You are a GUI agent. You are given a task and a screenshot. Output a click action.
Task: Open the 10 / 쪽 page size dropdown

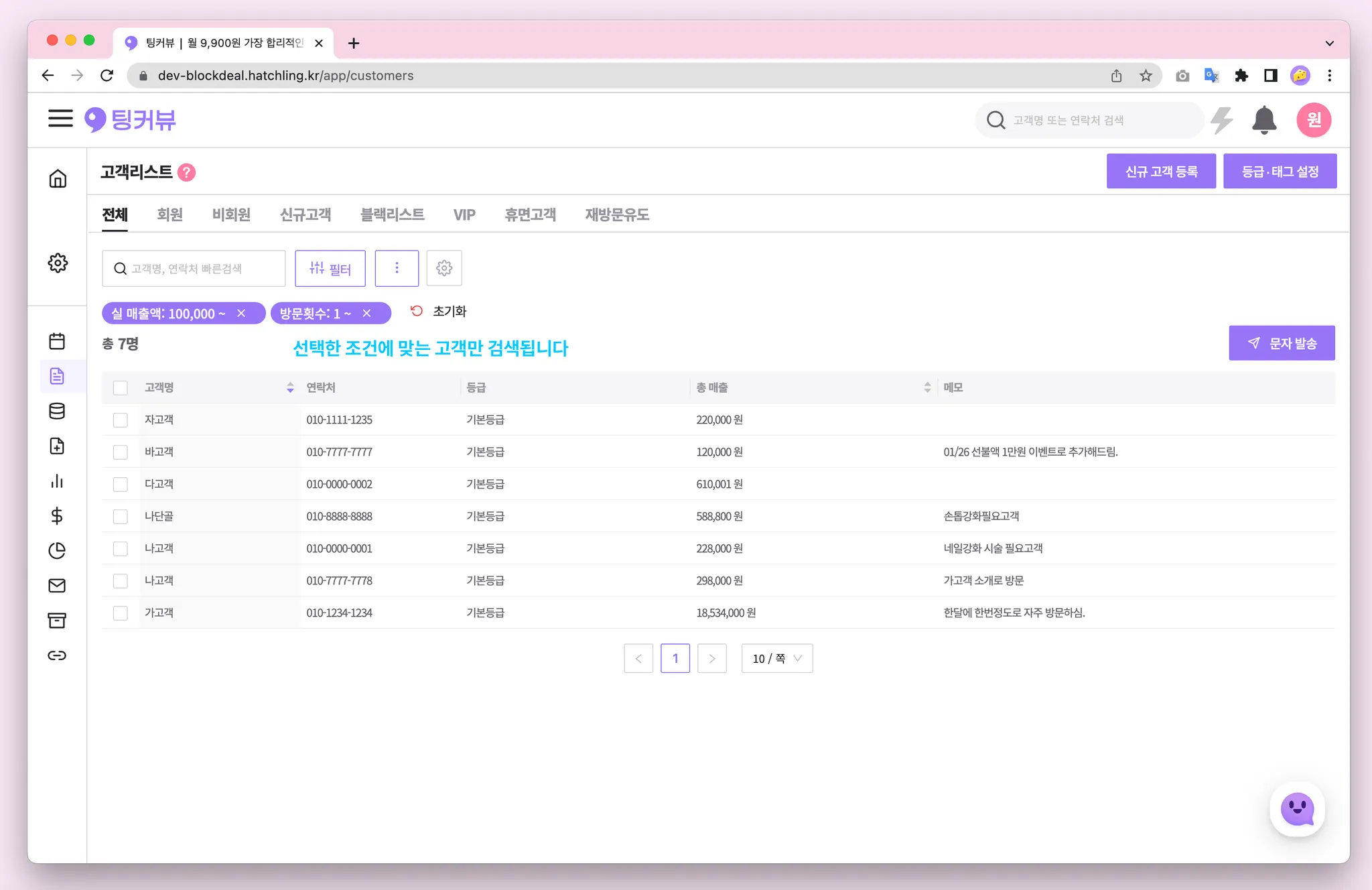[x=776, y=658]
